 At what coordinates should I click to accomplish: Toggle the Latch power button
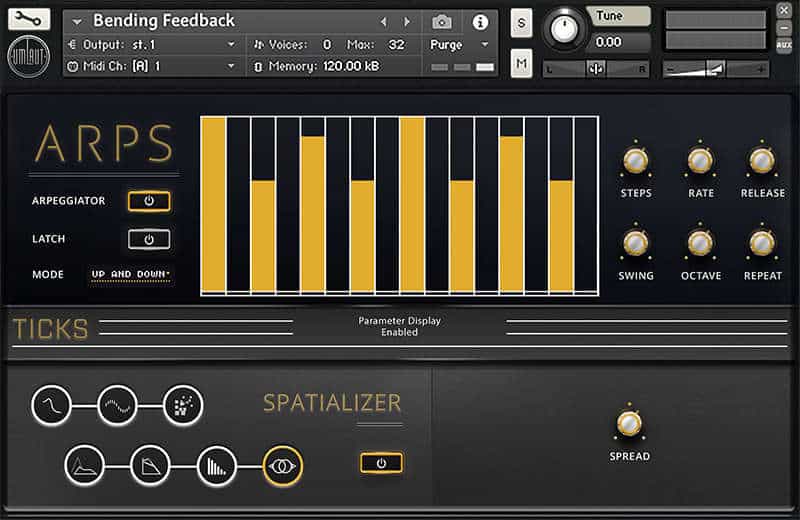click(149, 239)
